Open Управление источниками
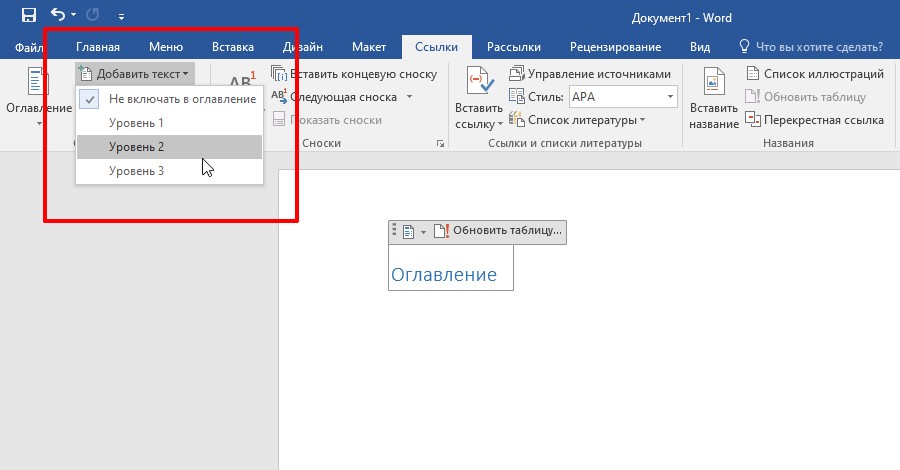The width and height of the screenshot is (900, 470). tap(590, 74)
